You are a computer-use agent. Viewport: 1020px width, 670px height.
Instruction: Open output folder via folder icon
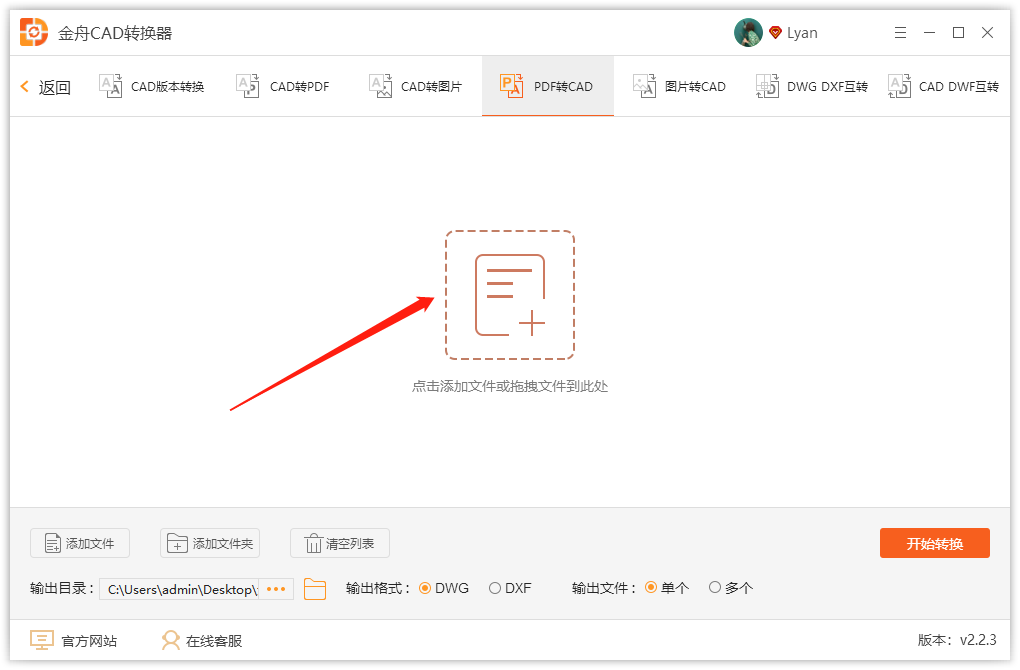(315, 589)
